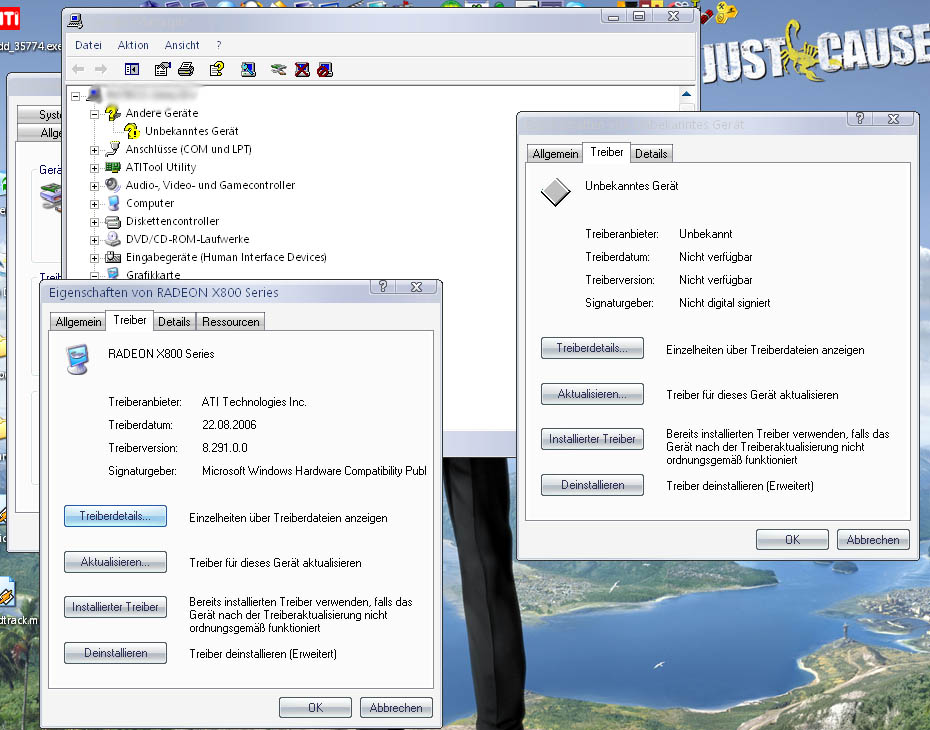
Task: Expand the Computer node
Action: click(94, 204)
